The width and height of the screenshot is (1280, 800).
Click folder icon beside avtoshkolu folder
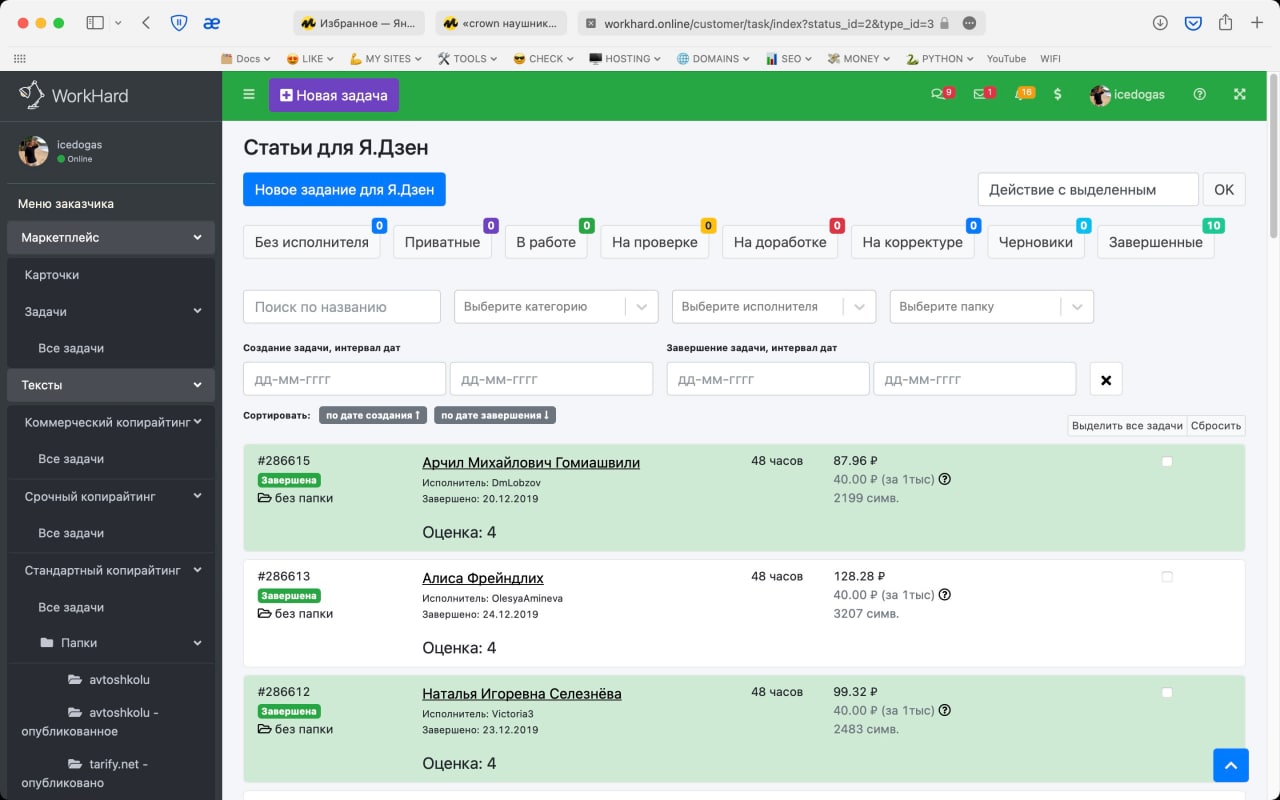[75, 679]
